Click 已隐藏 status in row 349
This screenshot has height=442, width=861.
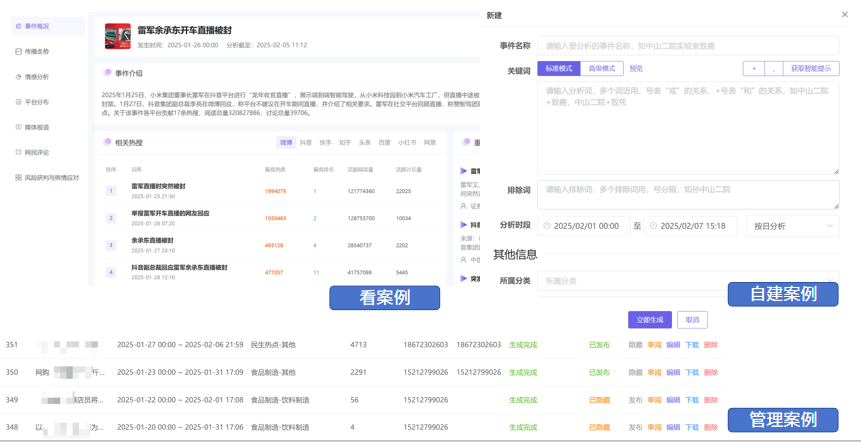pos(599,400)
